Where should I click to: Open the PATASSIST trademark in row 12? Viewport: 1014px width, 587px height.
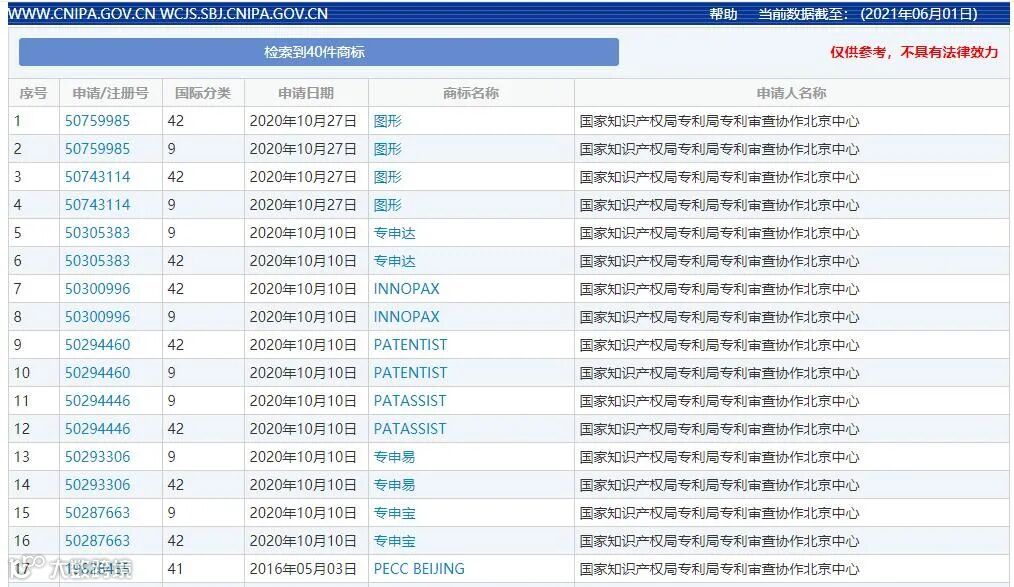(x=409, y=429)
